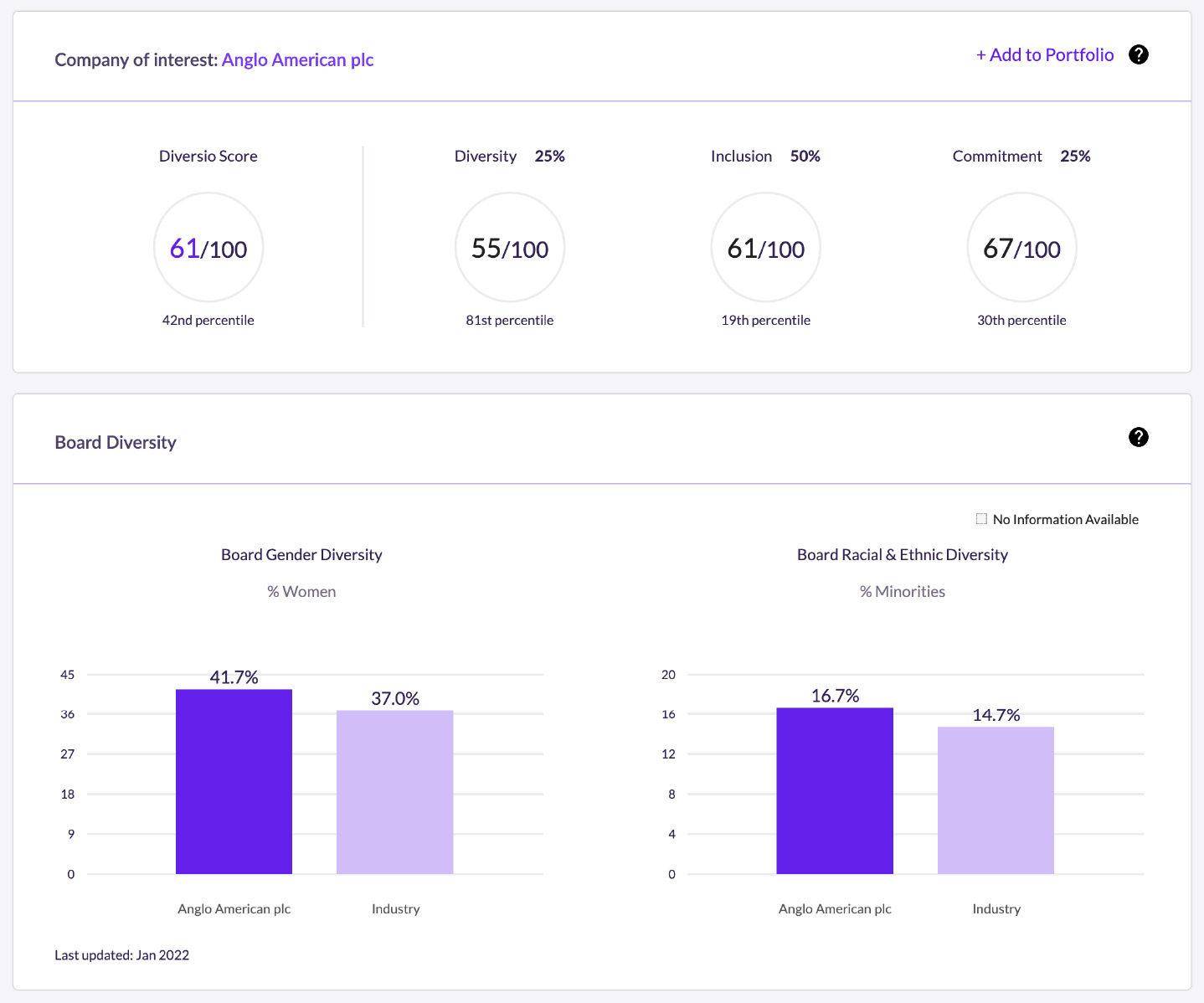Viewport: 1204px width, 1003px height.
Task: Click the Diversity 25% label
Action: pos(510,156)
